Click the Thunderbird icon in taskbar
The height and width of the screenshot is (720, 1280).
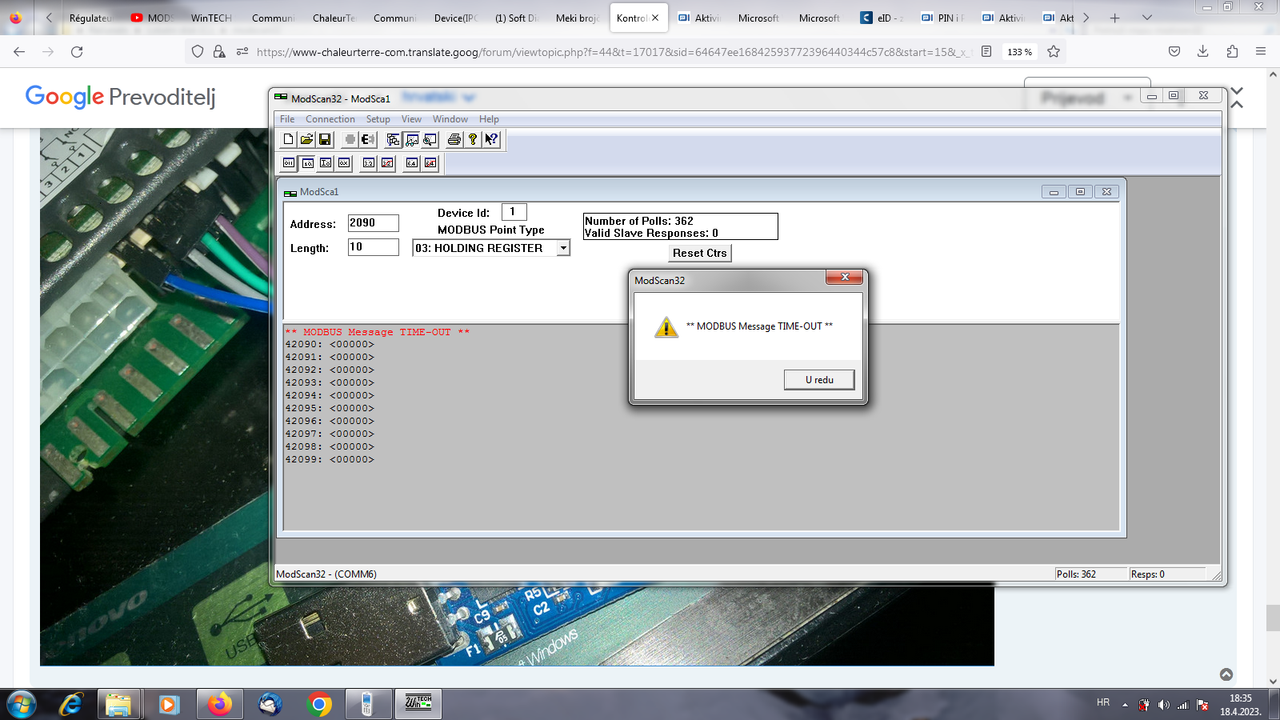tap(269, 704)
